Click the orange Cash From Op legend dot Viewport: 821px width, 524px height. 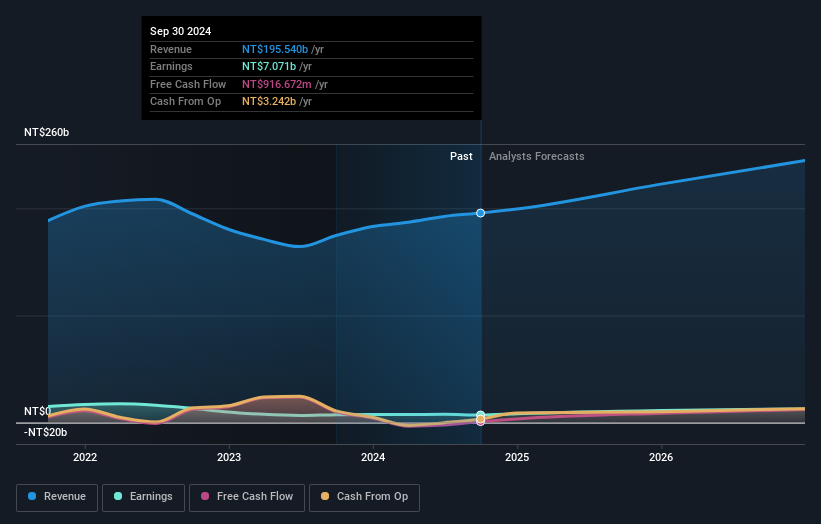325,496
